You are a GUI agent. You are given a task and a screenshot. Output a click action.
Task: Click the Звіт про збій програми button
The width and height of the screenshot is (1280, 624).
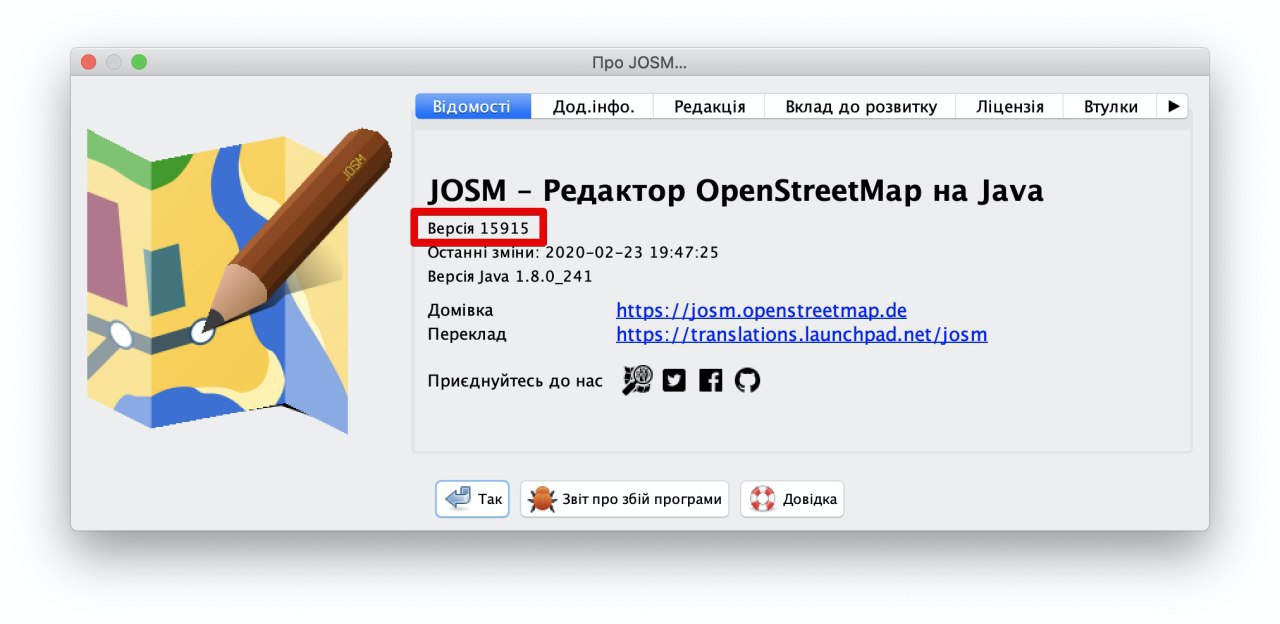pos(624,499)
